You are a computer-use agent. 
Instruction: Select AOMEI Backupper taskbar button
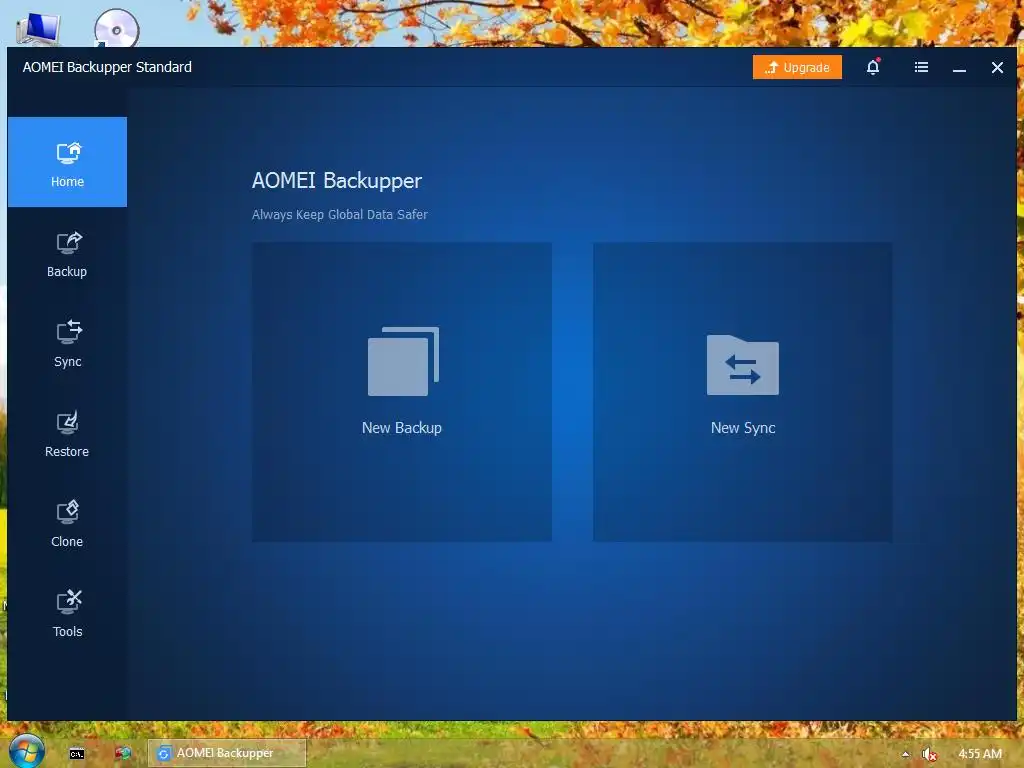click(227, 753)
